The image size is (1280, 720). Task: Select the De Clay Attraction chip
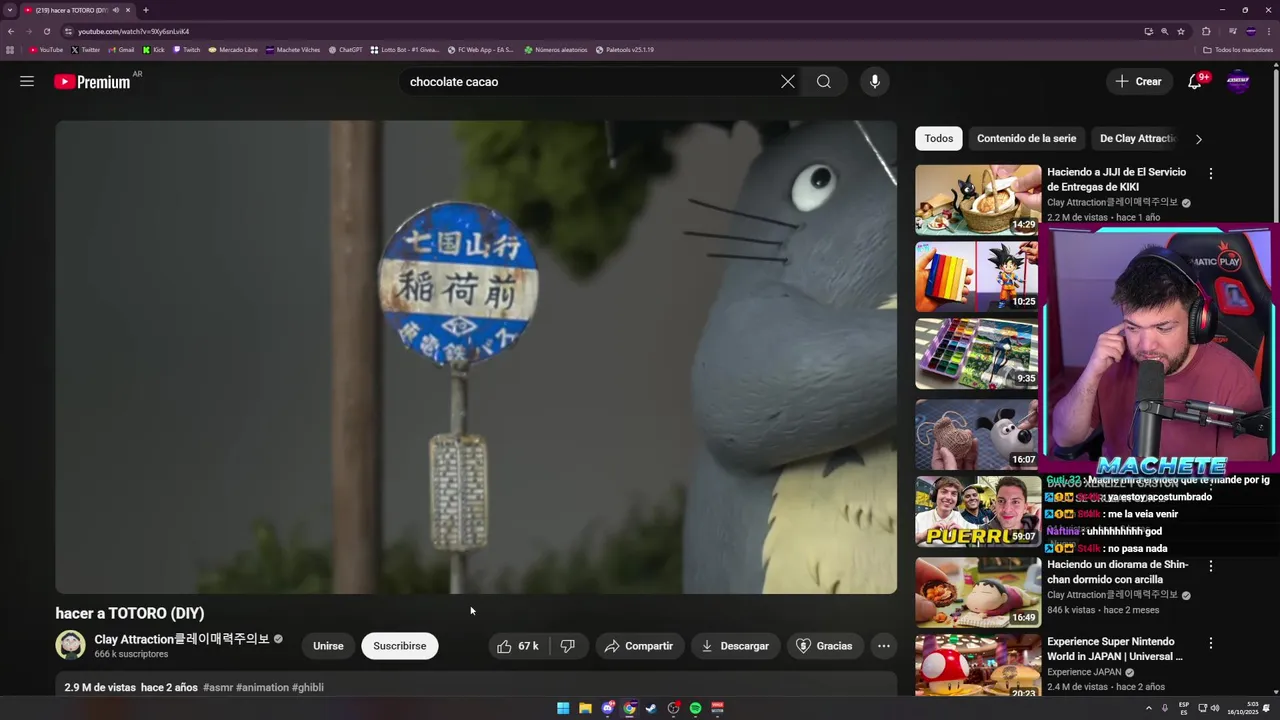coord(1137,139)
